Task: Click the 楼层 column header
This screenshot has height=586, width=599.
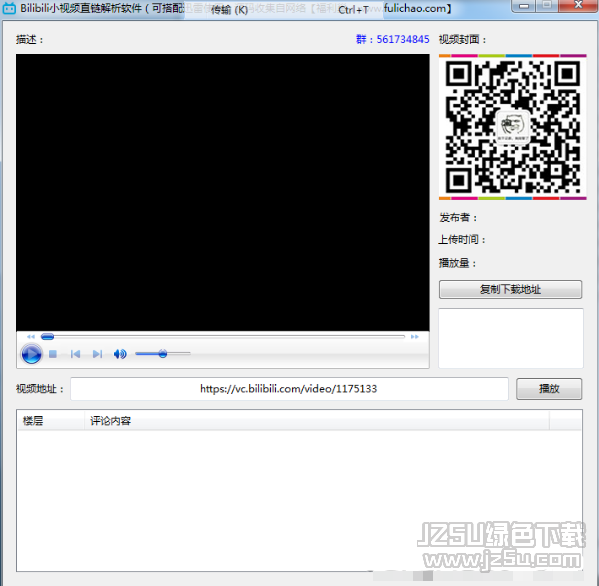Action: (x=50, y=421)
